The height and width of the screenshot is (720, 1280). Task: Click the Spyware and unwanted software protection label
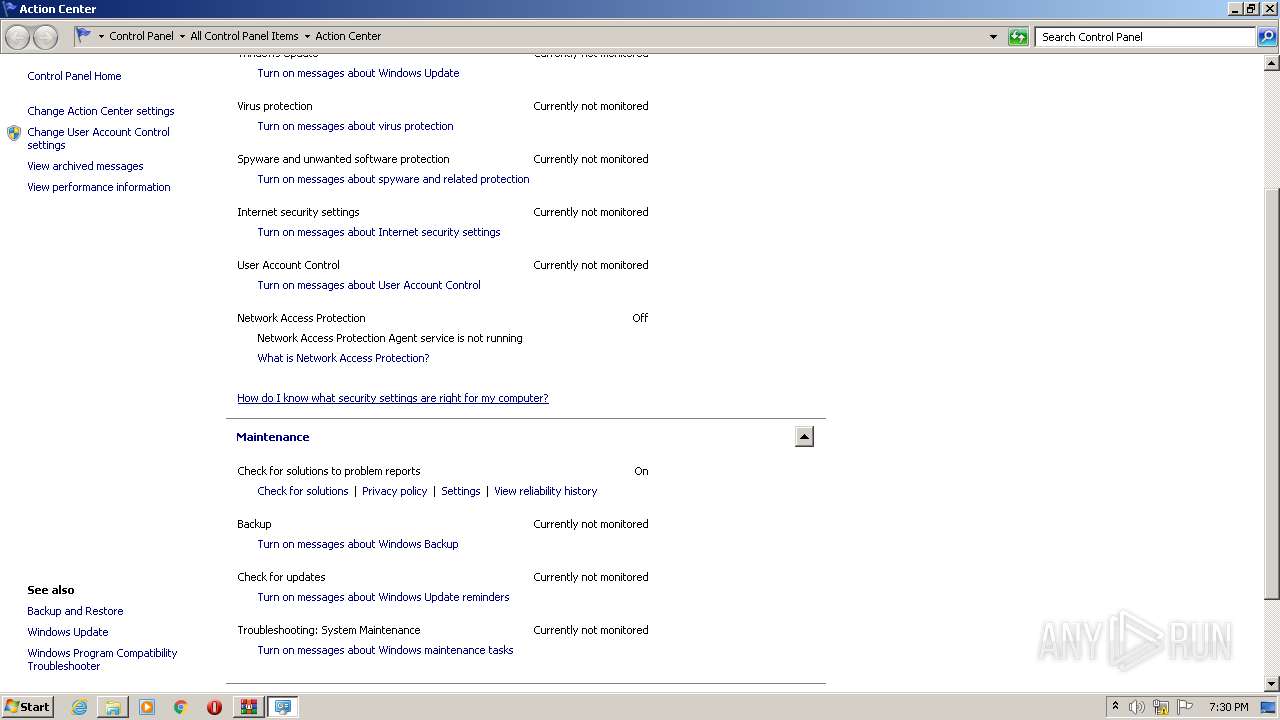click(x=343, y=159)
